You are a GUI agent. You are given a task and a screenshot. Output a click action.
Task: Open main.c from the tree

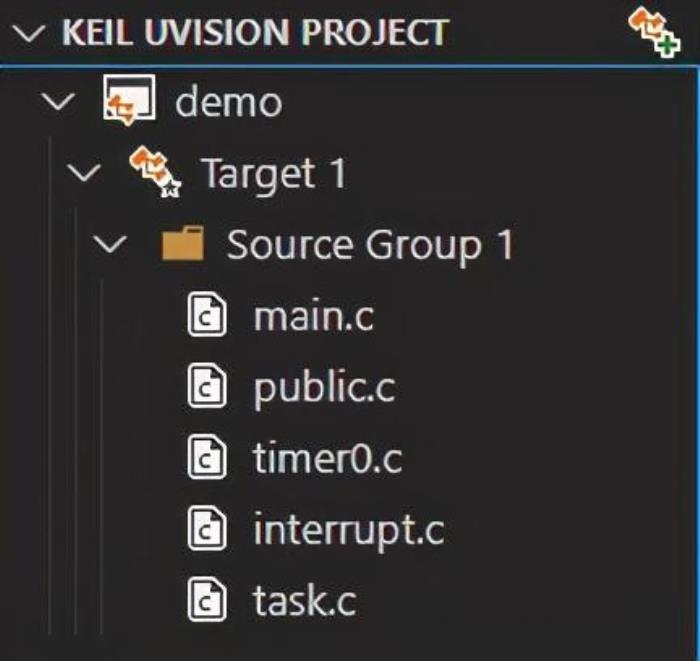coord(313,316)
